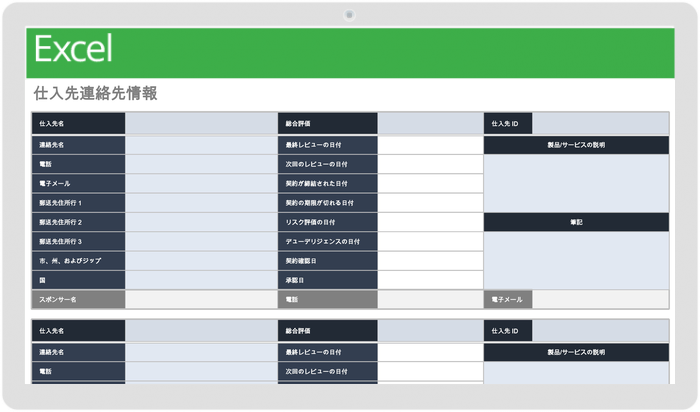Click the second block's 総合評価 input cell

tap(430, 331)
